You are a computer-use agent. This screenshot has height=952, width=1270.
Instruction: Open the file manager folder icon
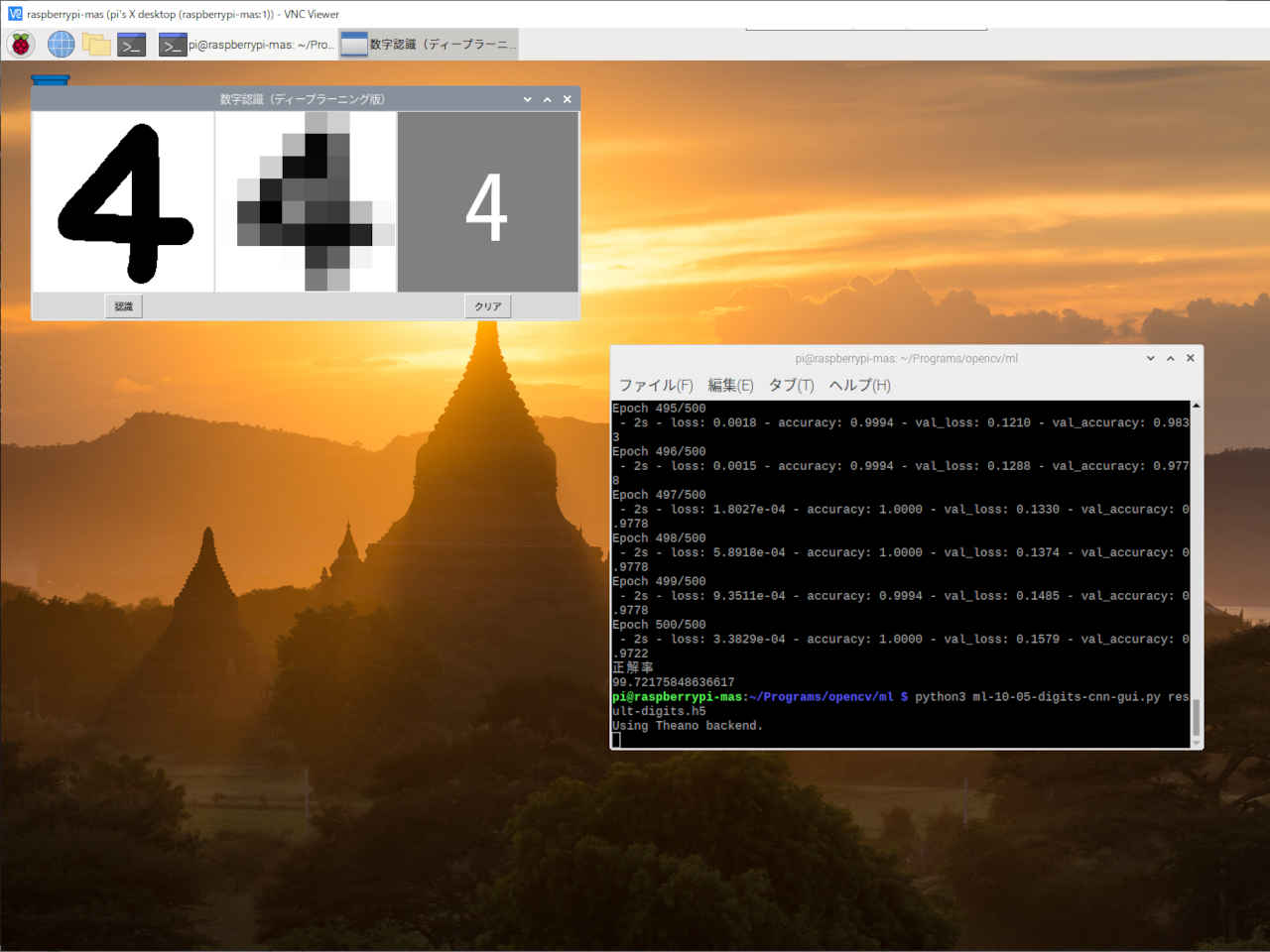96,44
